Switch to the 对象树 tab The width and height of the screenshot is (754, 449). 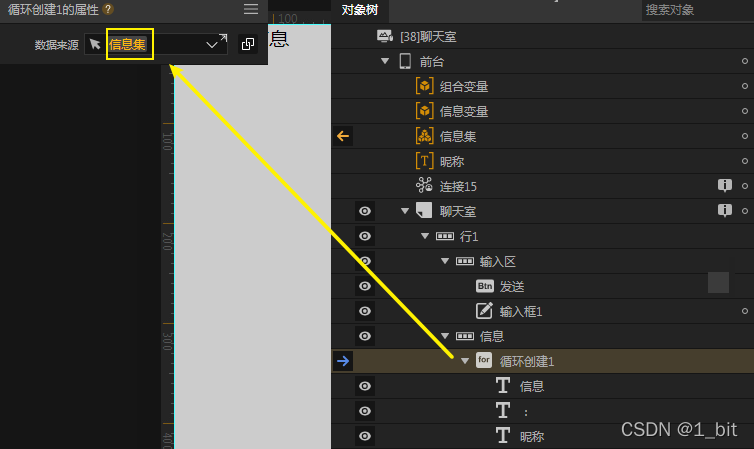pyautogui.click(x=360, y=10)
